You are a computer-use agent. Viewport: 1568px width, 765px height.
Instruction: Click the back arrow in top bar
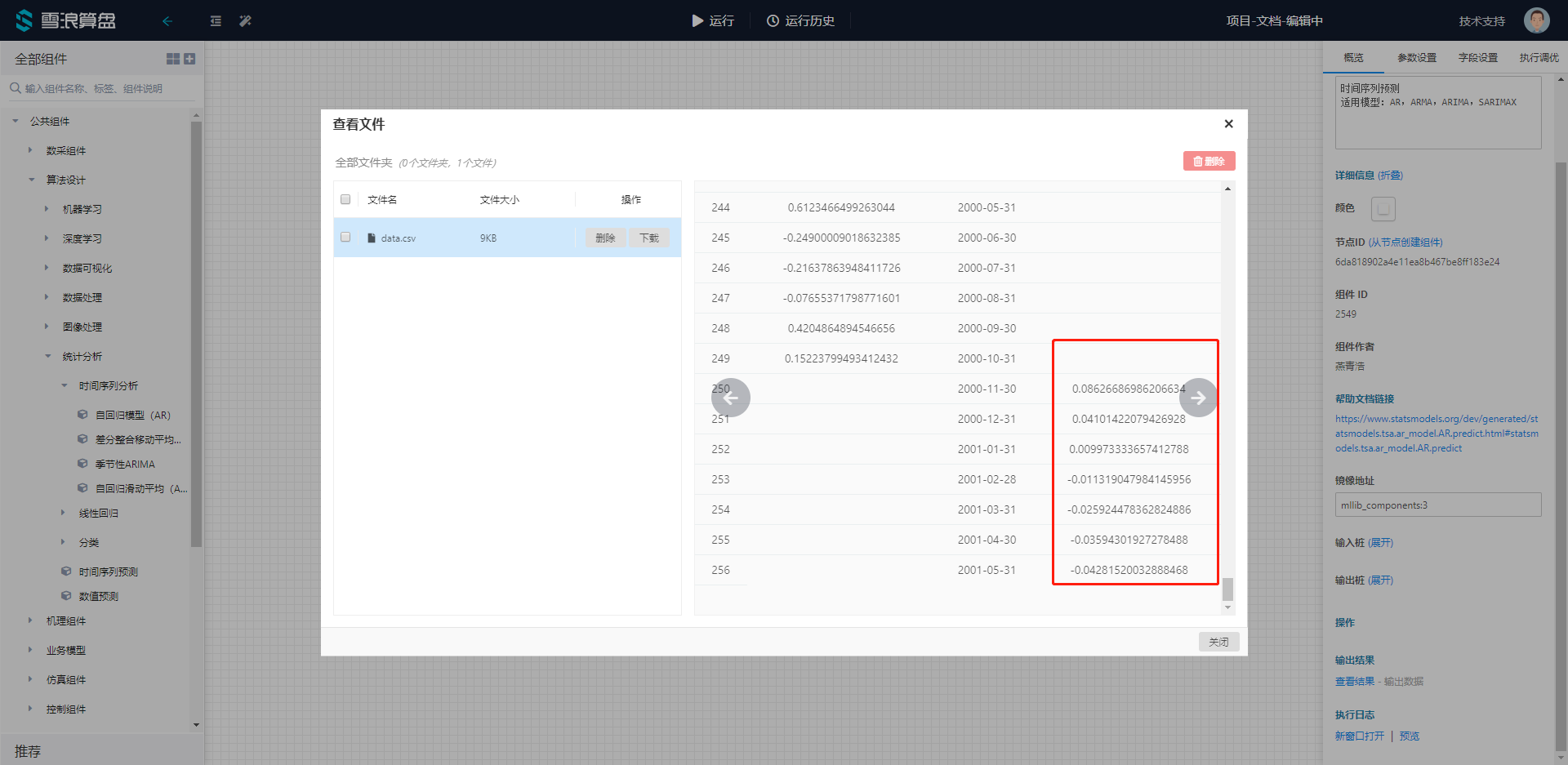[x=167, y=21]
